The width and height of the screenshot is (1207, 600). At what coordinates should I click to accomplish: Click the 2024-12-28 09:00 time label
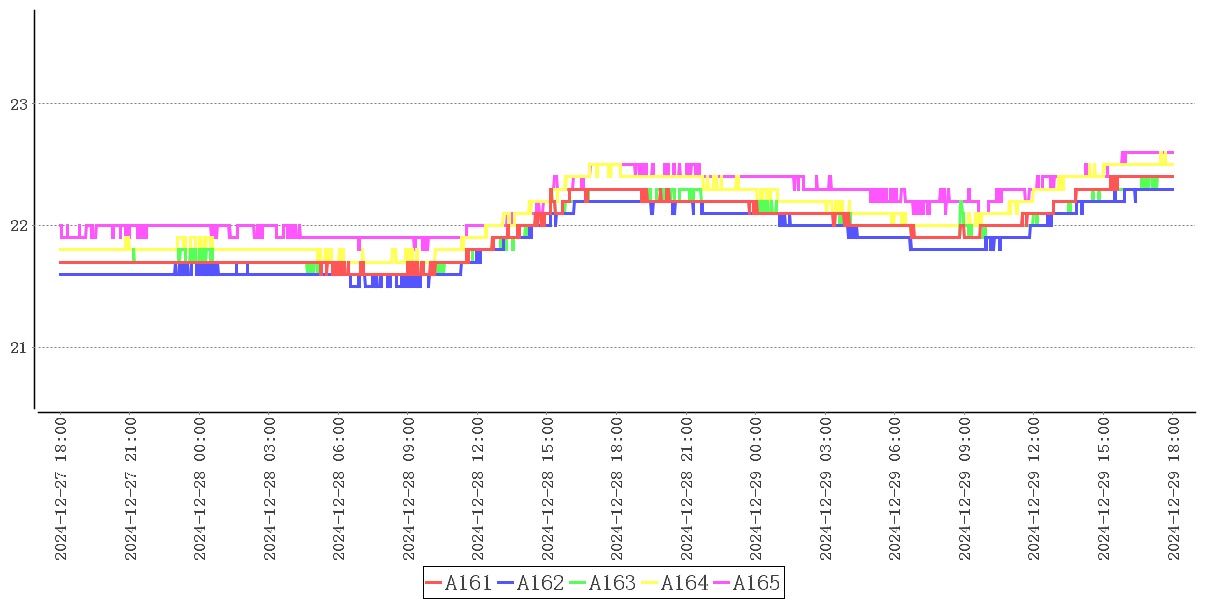point(409,489)
